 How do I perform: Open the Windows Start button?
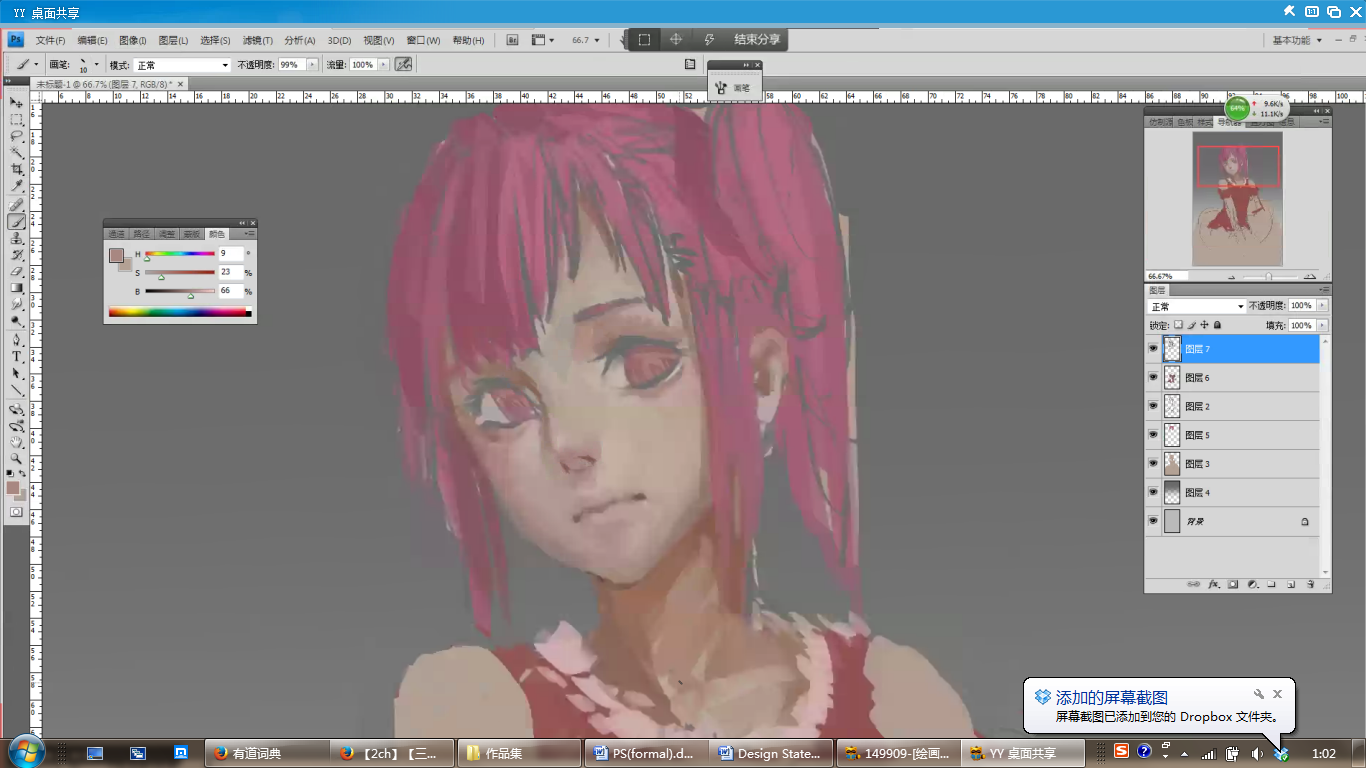tap(26, 751)
